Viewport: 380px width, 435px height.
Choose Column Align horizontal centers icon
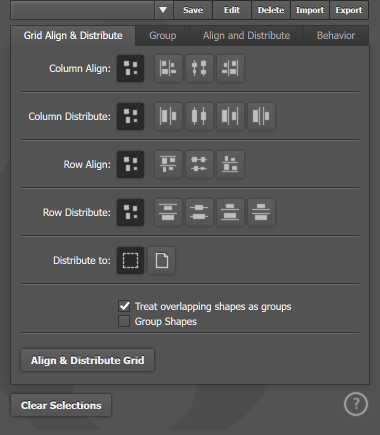199,68
